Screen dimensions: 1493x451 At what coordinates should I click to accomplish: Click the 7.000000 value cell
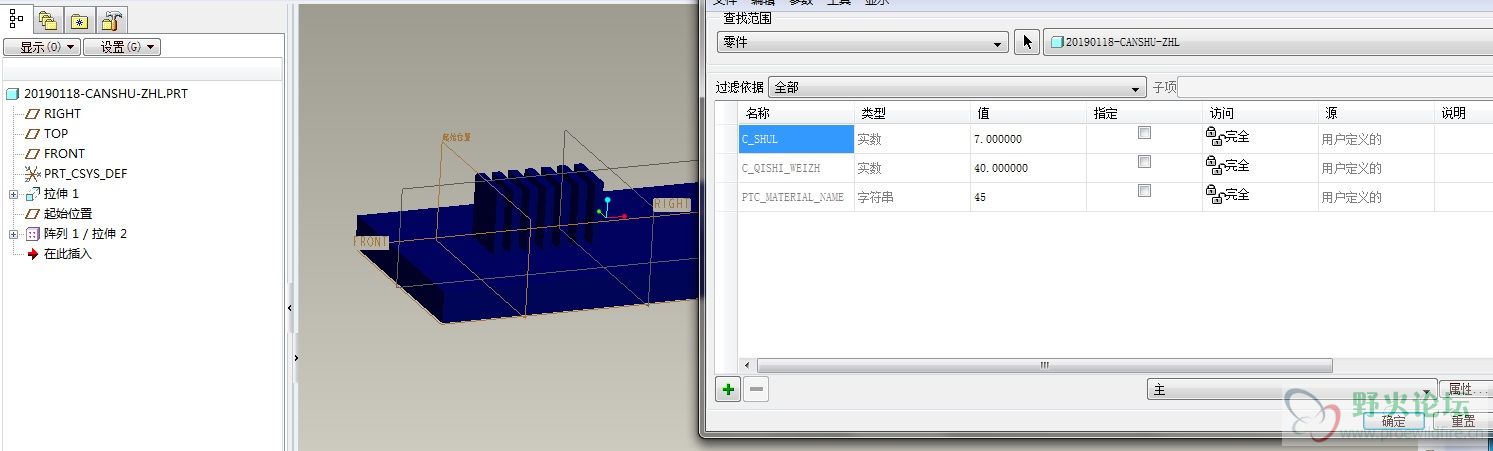(x=1028, y=139)
